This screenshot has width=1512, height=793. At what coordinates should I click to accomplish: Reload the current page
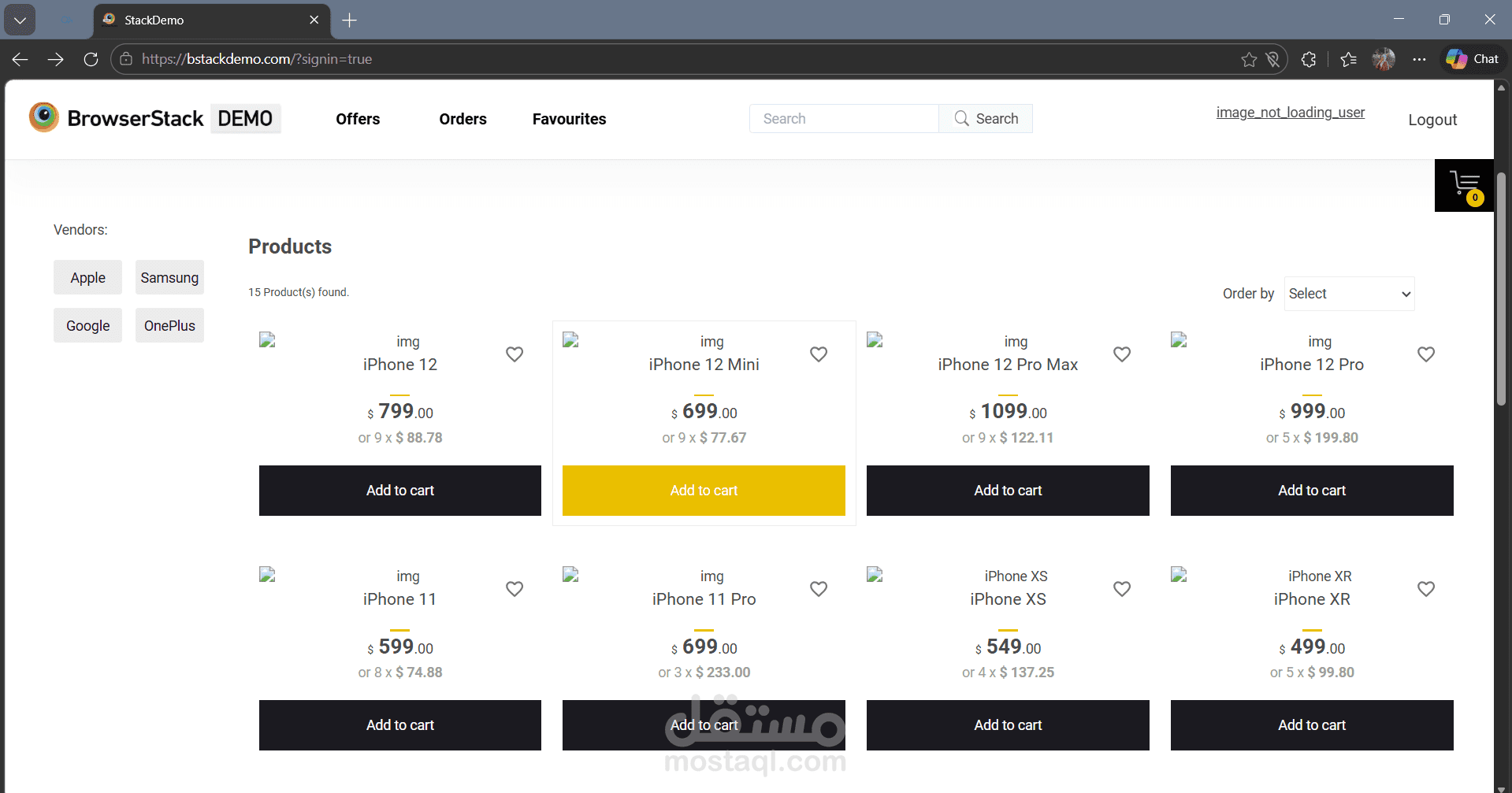(91, 59)
